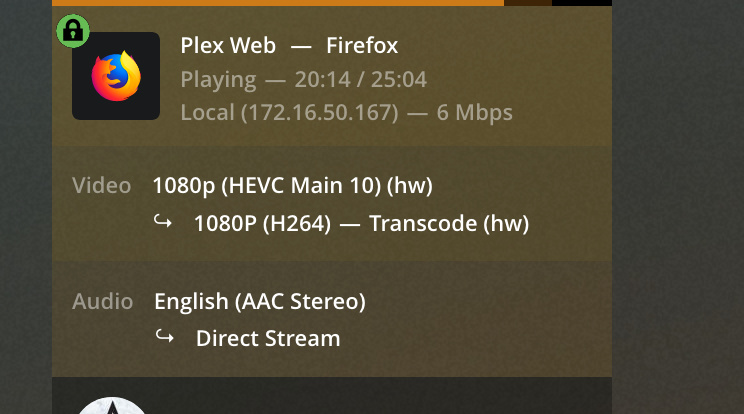This screenshot has height=414, width=744.
Task: Click the partially visible avatar at the bottom
Action: [x=112, y=406]
